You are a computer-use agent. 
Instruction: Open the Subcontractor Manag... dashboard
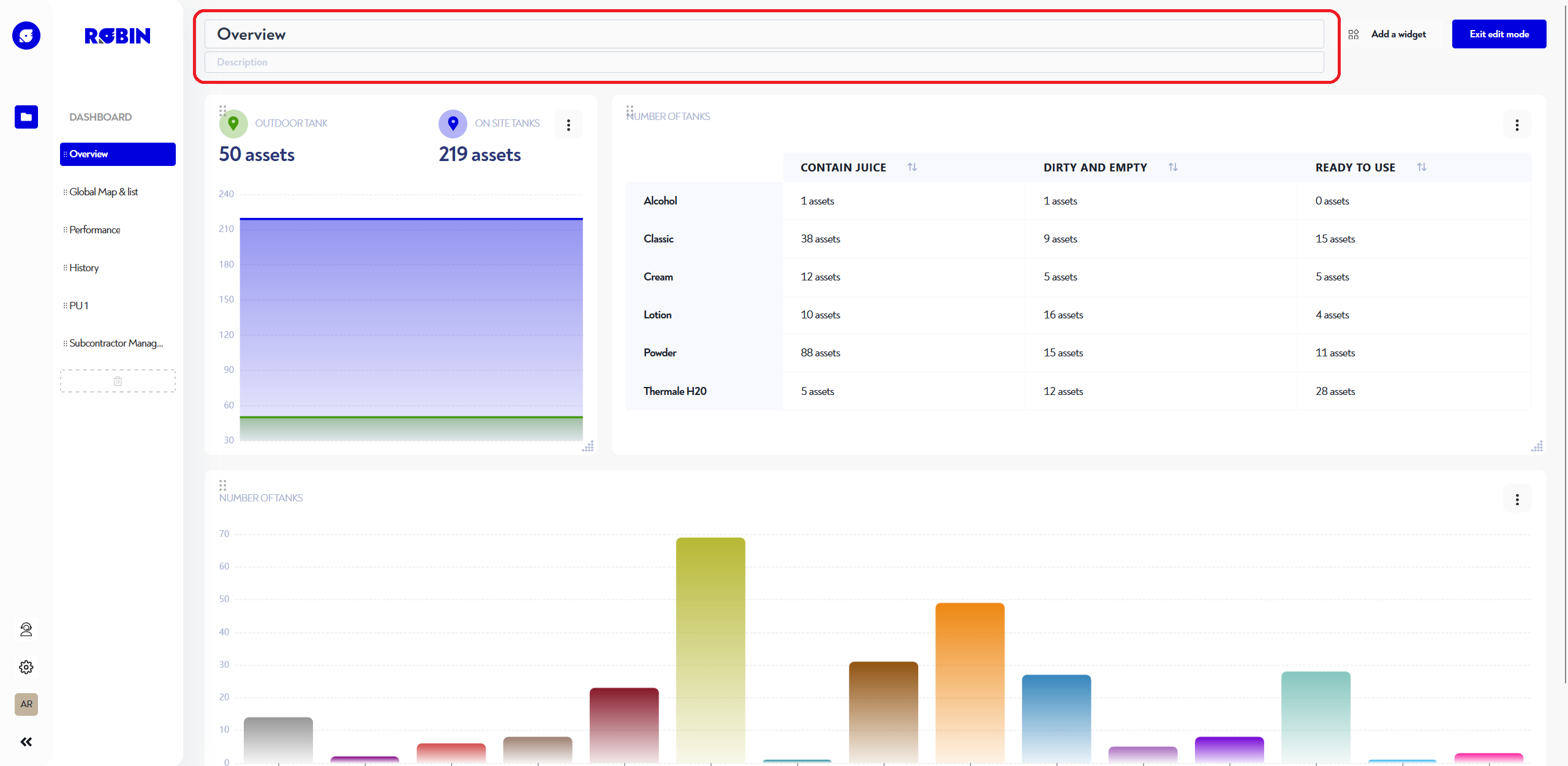[118, 344]
